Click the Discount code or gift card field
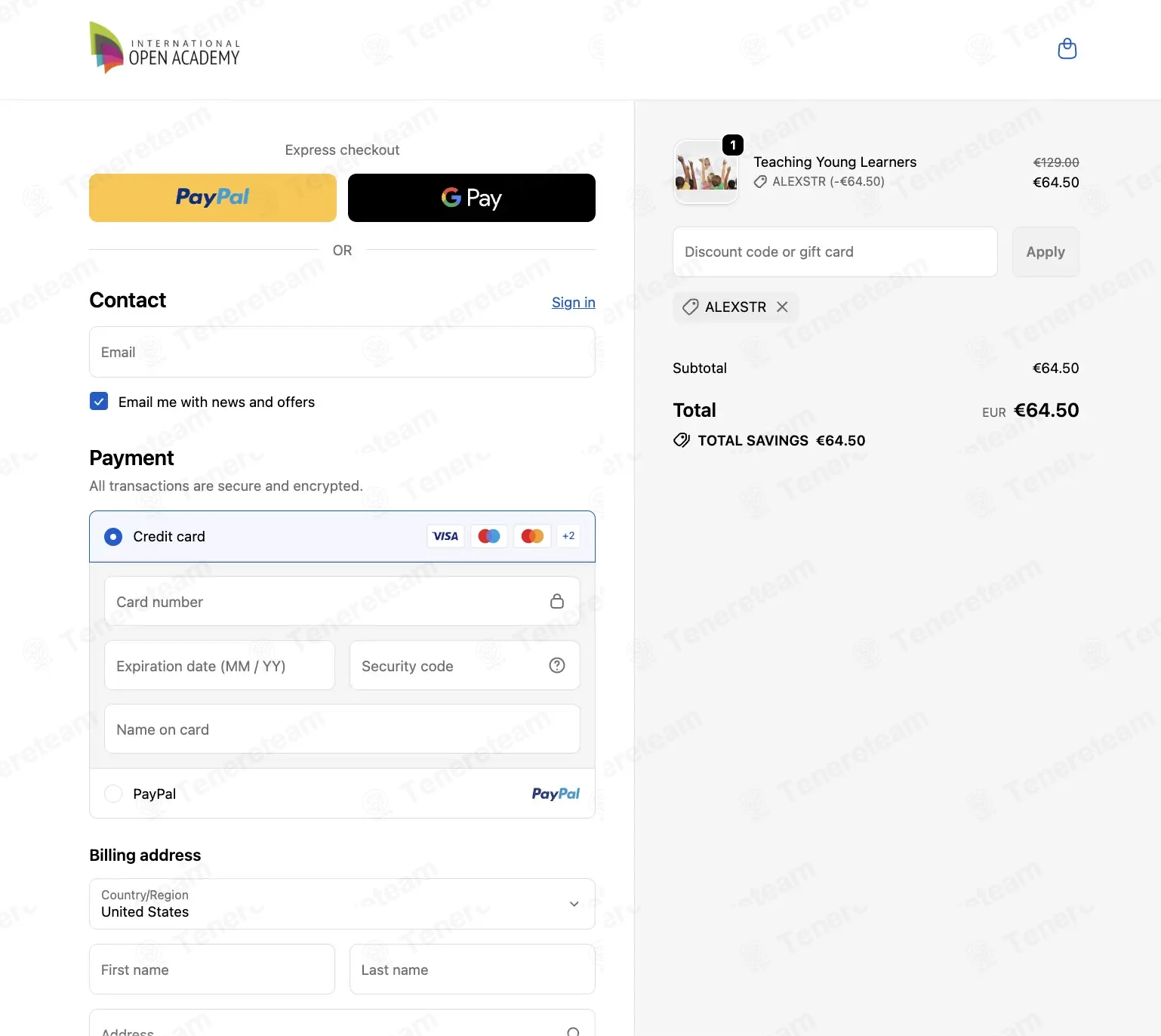 pyautogui.click(x=835, y=251)
